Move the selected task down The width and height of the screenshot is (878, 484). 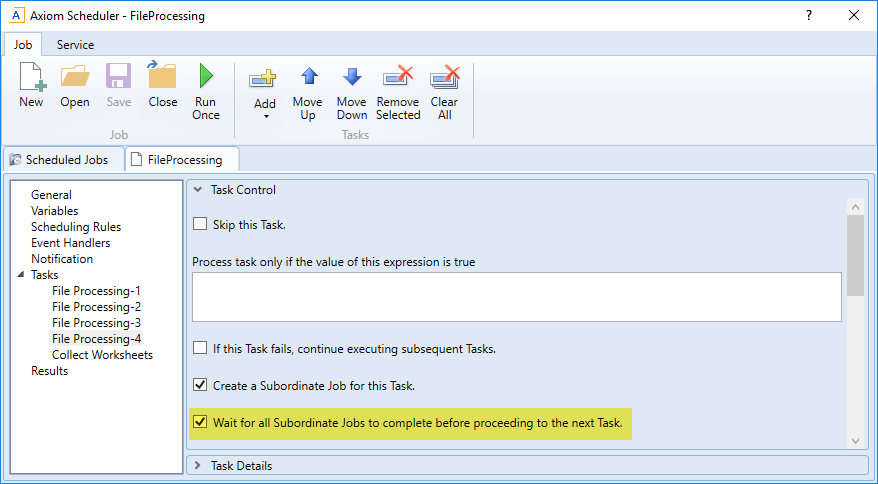pyautogui.click(x=352, y=90)
